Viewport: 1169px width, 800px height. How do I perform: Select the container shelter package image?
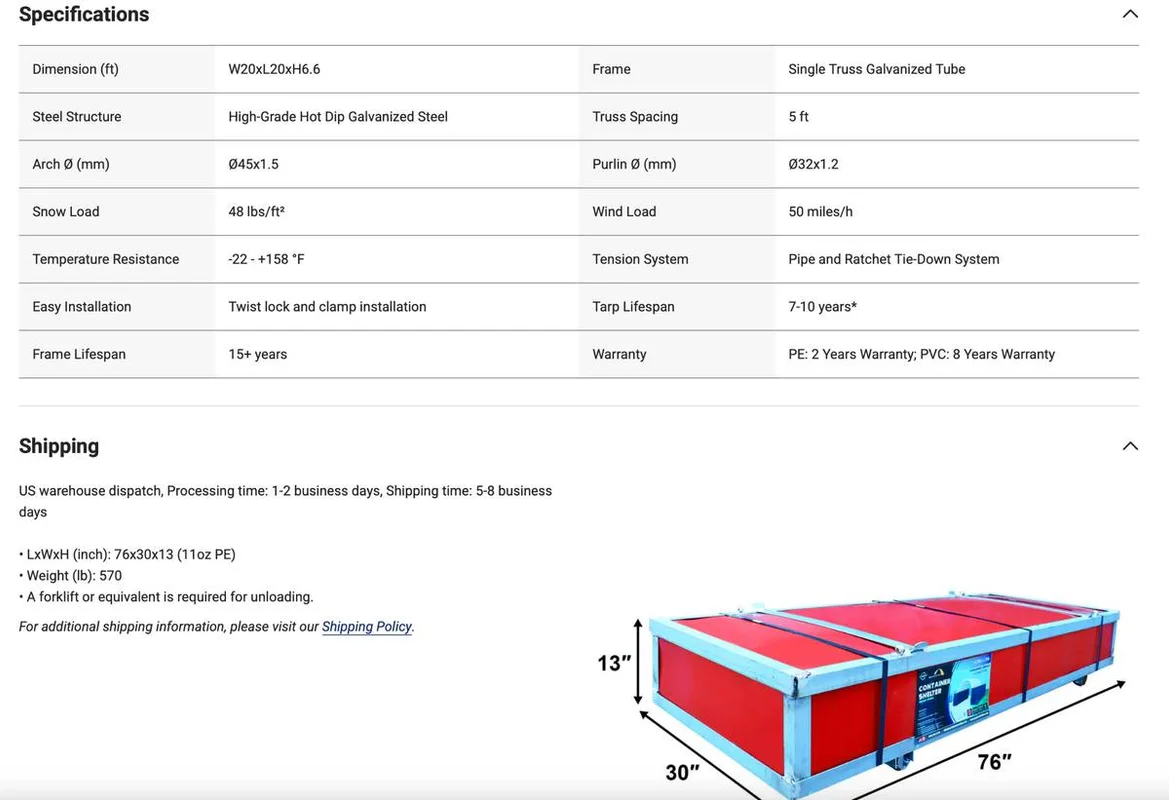point(880,690)
